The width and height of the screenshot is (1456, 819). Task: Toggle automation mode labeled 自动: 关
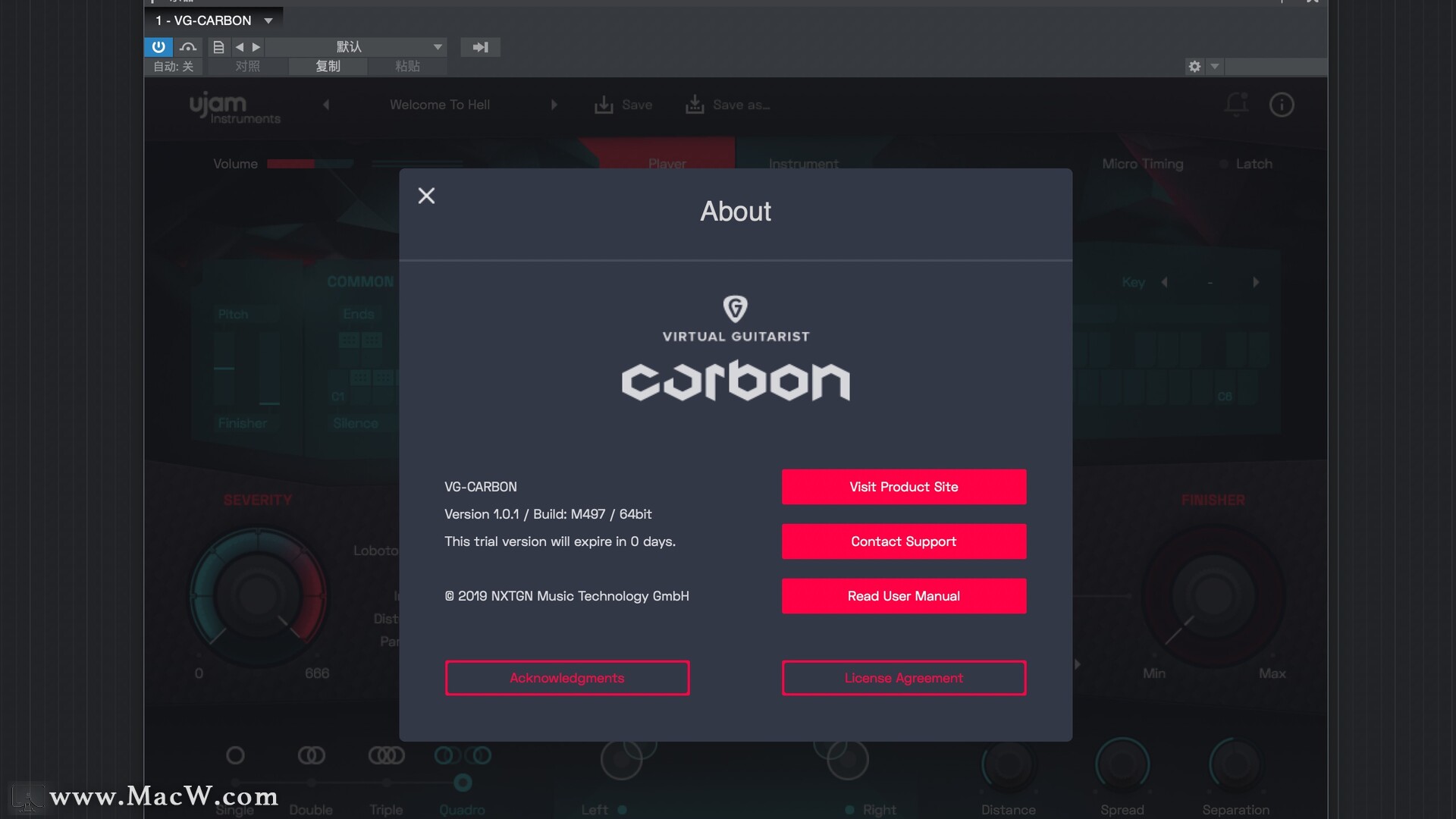pos(173,67)
